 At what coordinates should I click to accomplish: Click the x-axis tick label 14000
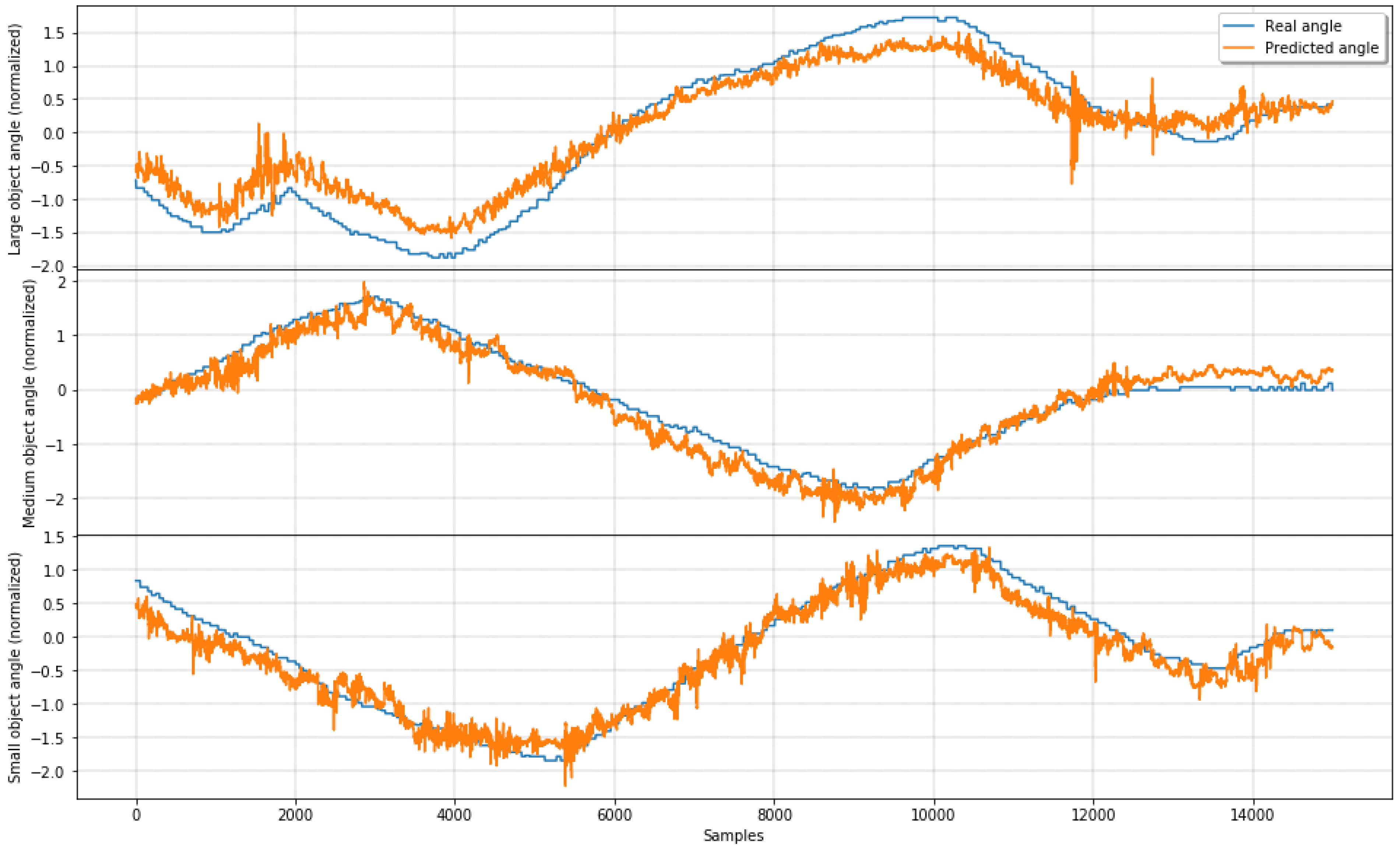point(1252,815)
